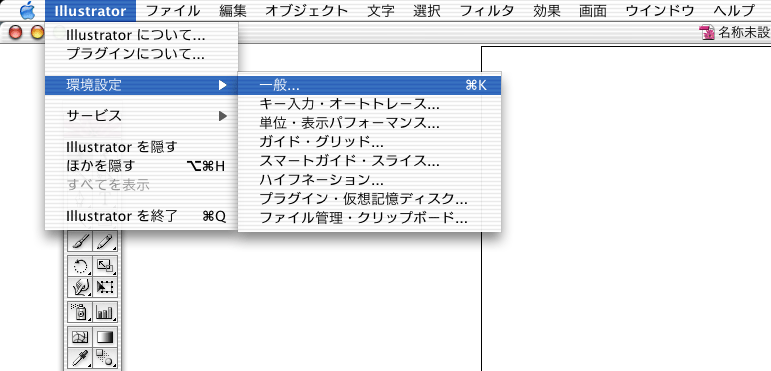Screen dimensions: 771x371
Task: Open プラグイン・仮想記憶ディスク… preferences
Action: [369, 199]
